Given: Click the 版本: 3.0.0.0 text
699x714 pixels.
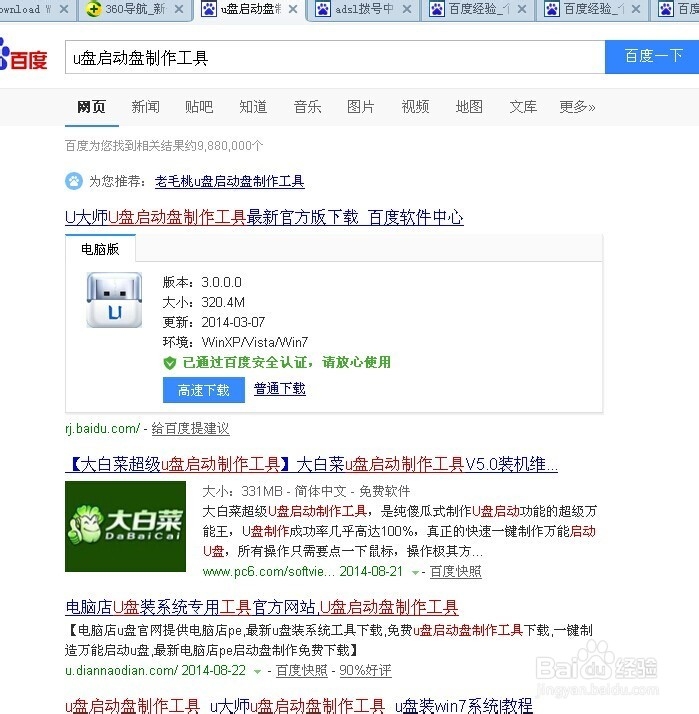Looking at the screenshot, I should (202, 282).
